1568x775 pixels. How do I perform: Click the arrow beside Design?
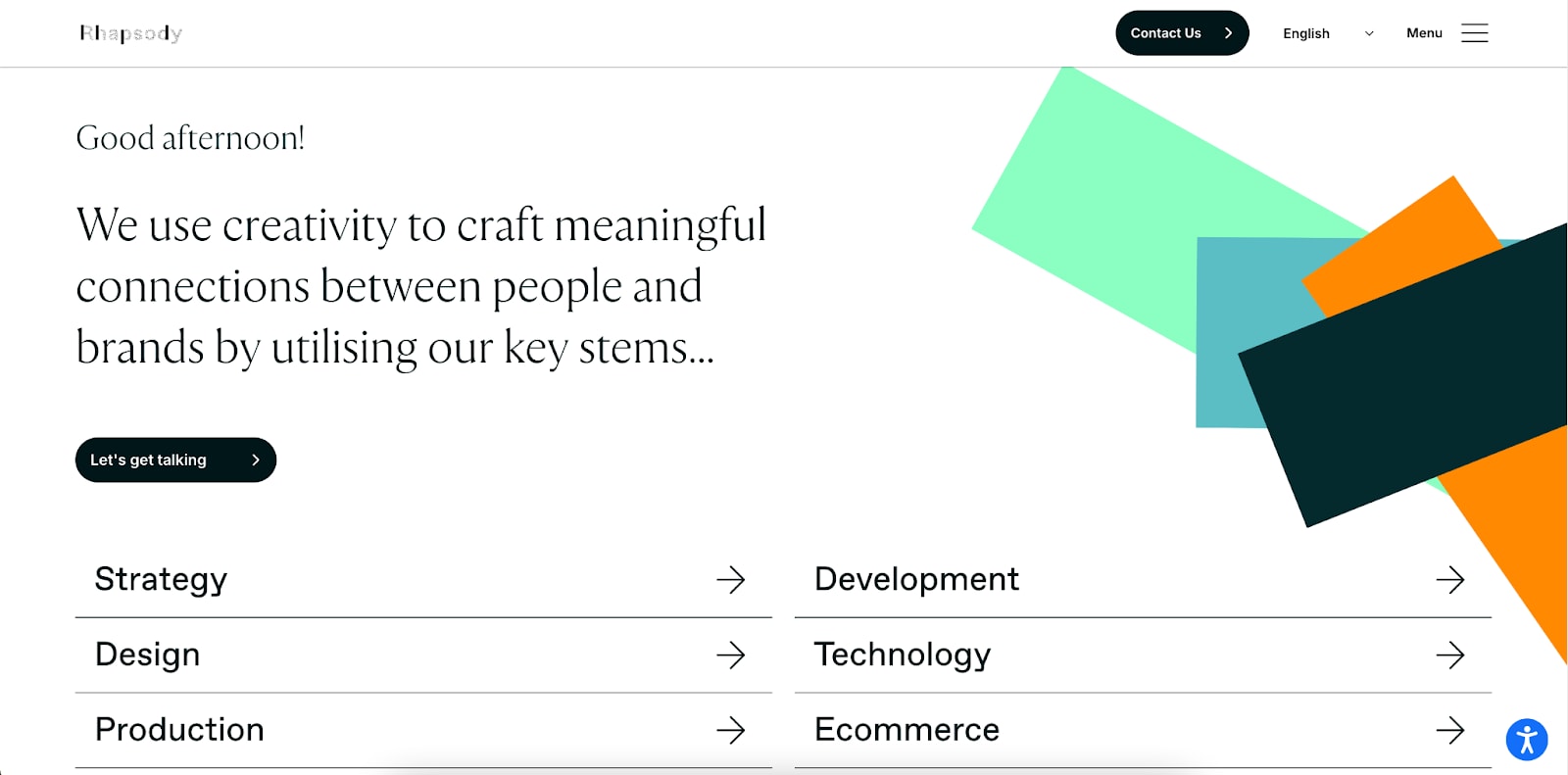[730, 654]
